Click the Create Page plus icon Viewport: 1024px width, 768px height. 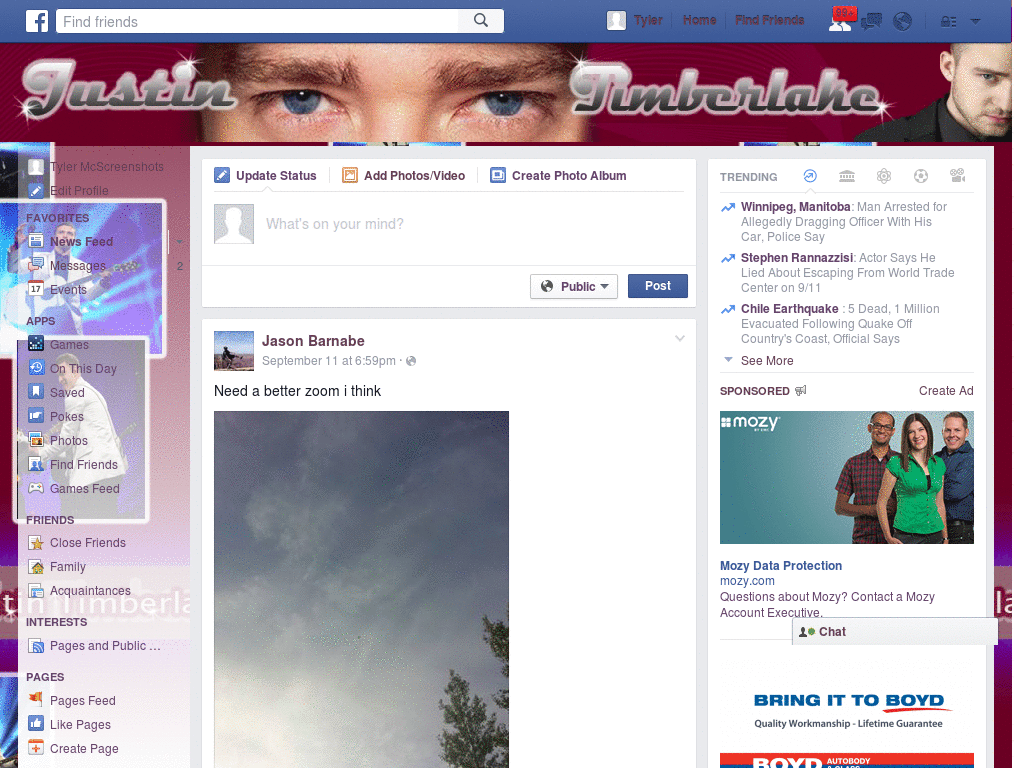[36, 748]
